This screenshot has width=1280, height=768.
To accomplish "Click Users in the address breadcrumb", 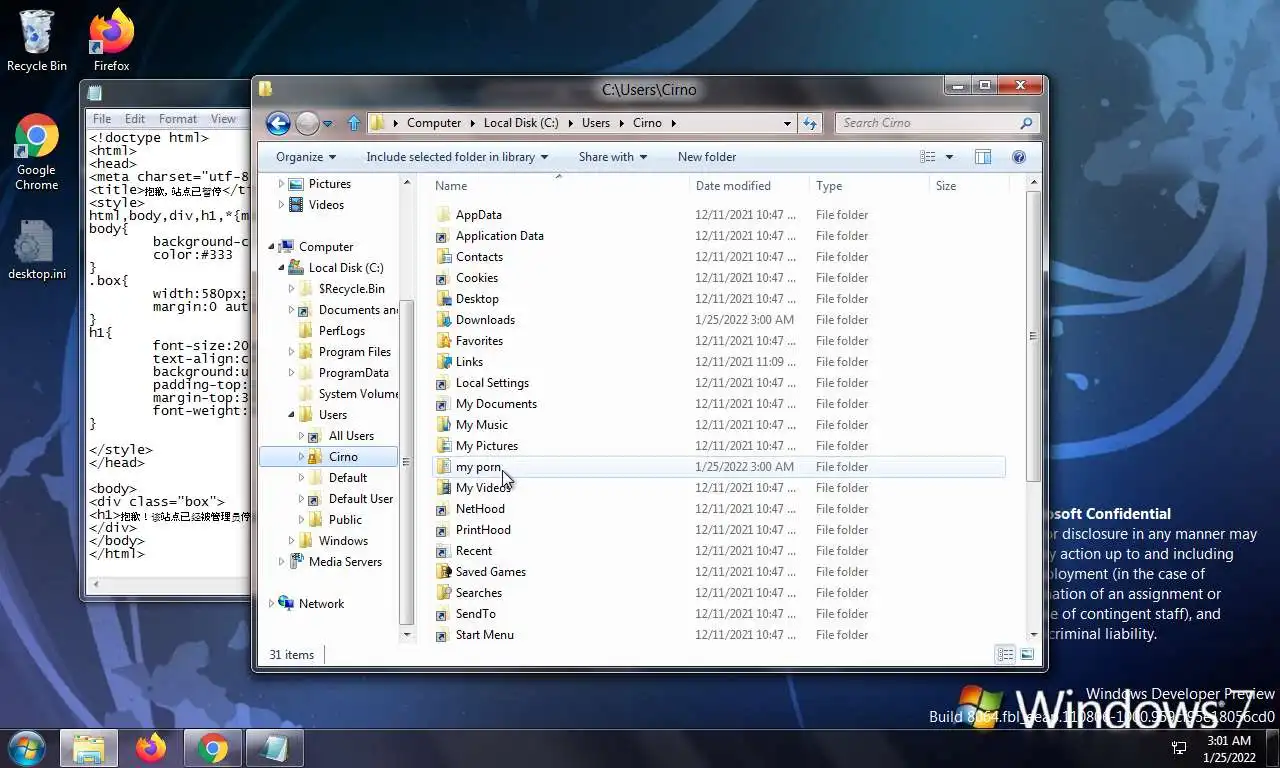I will [x=596, y=123].
